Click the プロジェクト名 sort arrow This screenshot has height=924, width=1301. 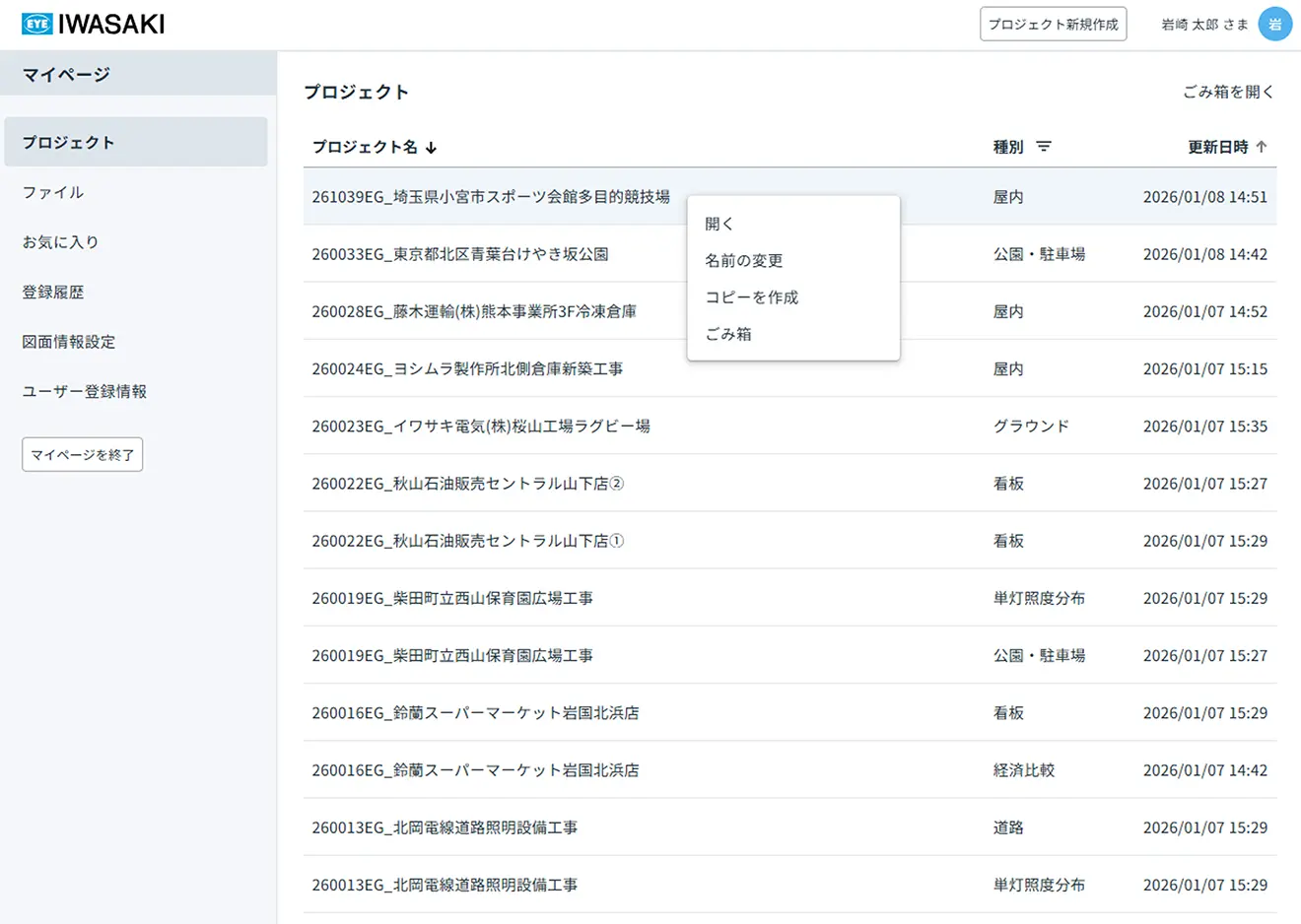tap(432, 148)
